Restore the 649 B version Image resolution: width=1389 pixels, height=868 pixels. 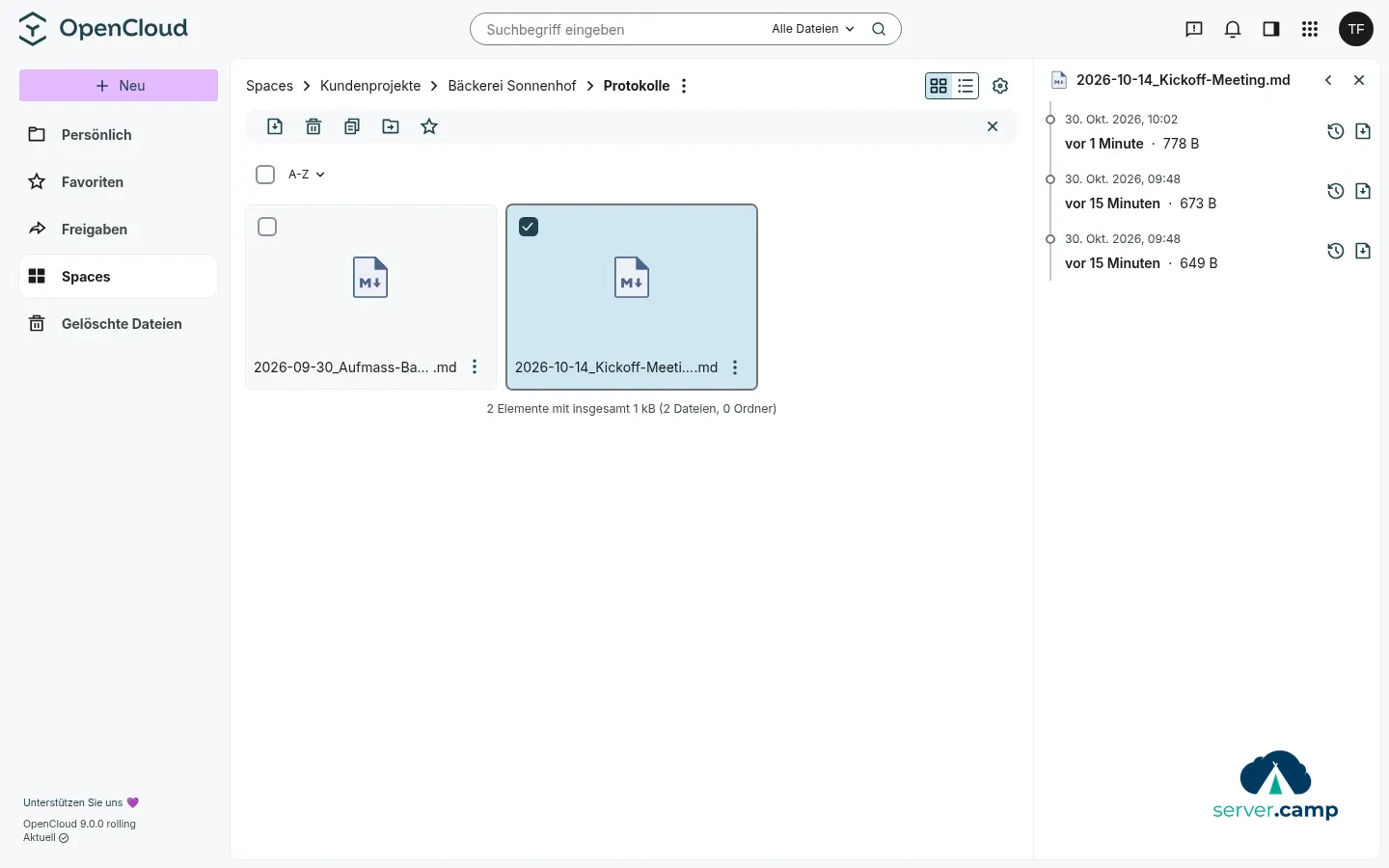1336,251
